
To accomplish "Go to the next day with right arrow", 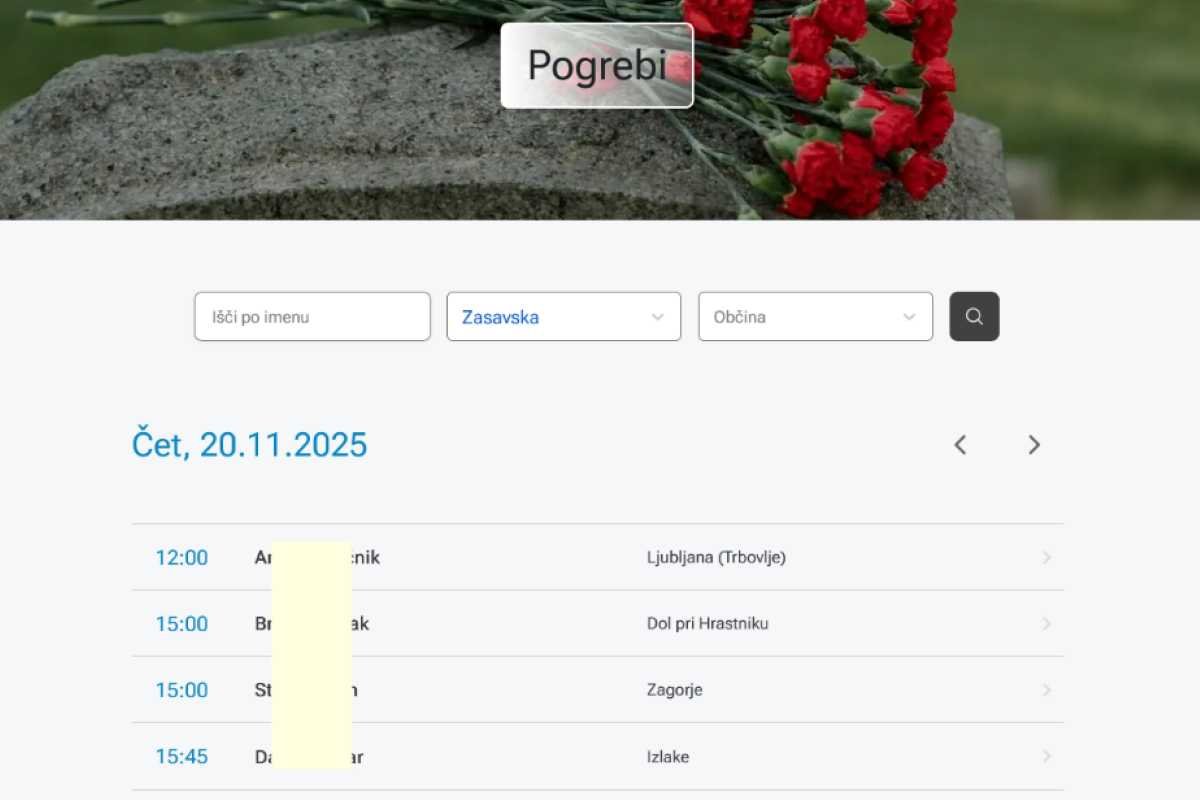I will (x=1034, y=445).
